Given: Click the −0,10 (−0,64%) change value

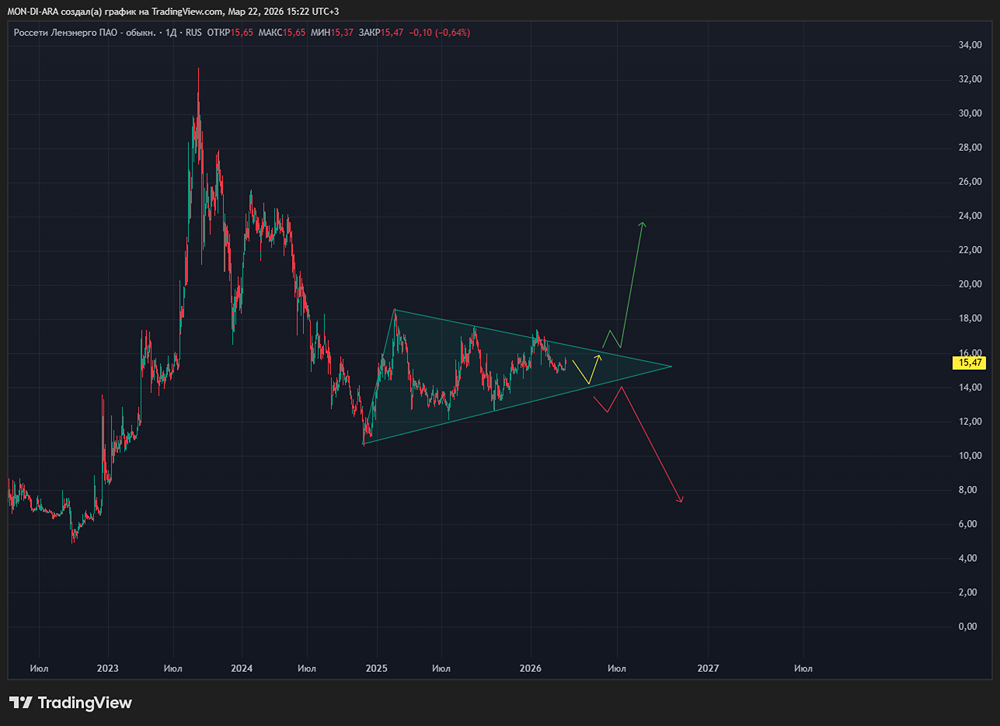Looking at the screenshot, I should [439, 33].
